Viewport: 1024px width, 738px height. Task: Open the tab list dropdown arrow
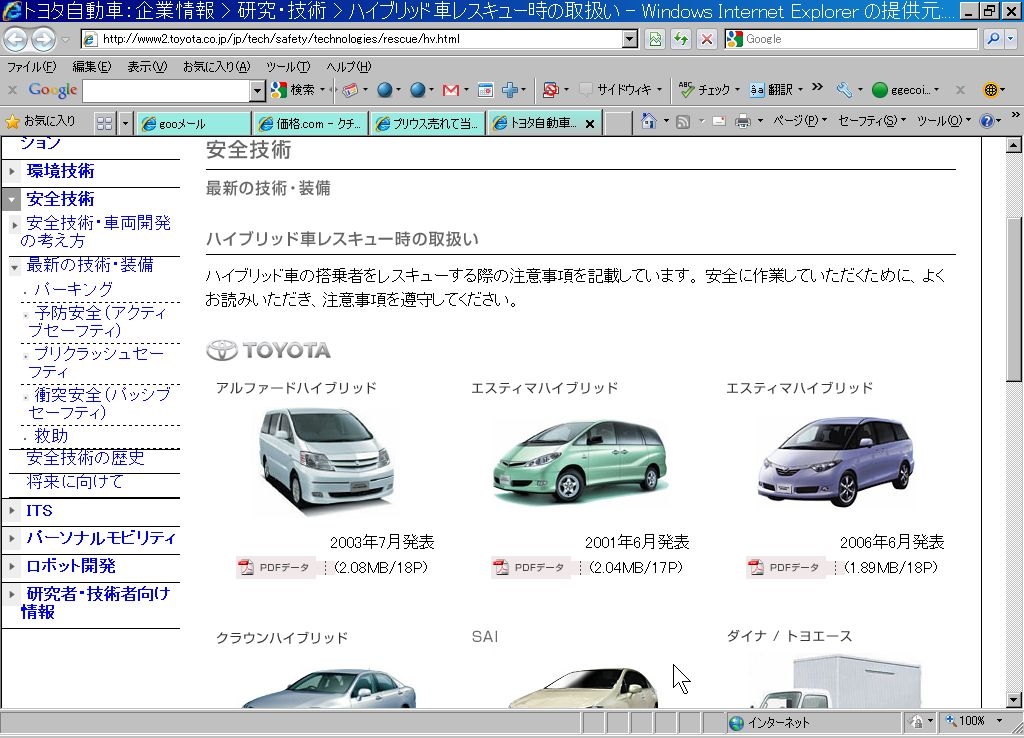(x=125, y=123)
